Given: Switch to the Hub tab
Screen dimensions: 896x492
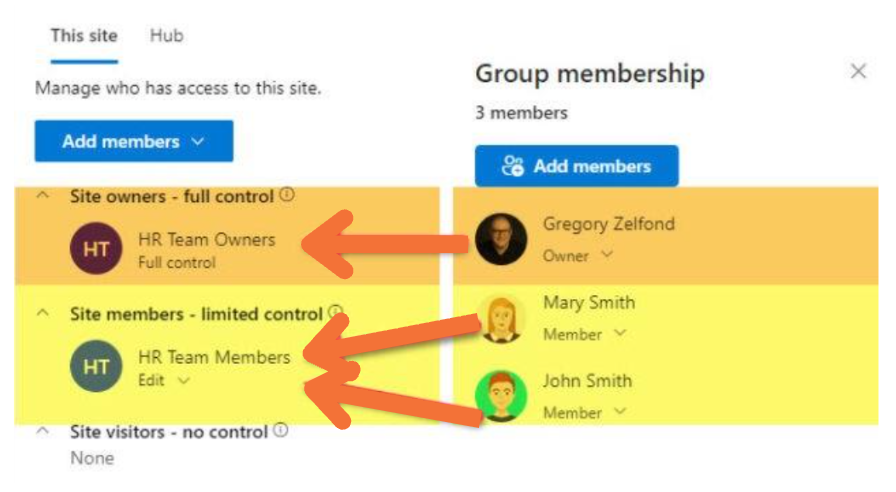Looking at the screenshot, I should (x=166, y=36).
